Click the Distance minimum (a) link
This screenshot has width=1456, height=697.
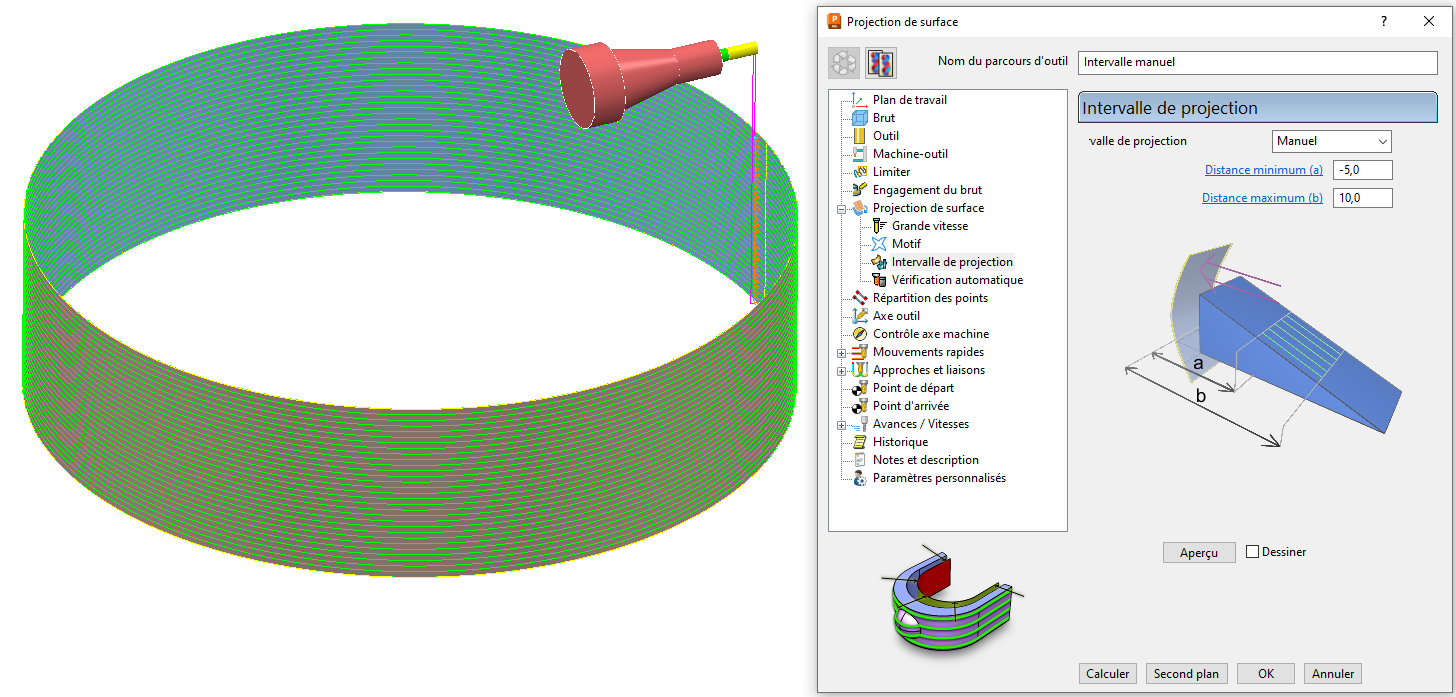(1263, 170)
